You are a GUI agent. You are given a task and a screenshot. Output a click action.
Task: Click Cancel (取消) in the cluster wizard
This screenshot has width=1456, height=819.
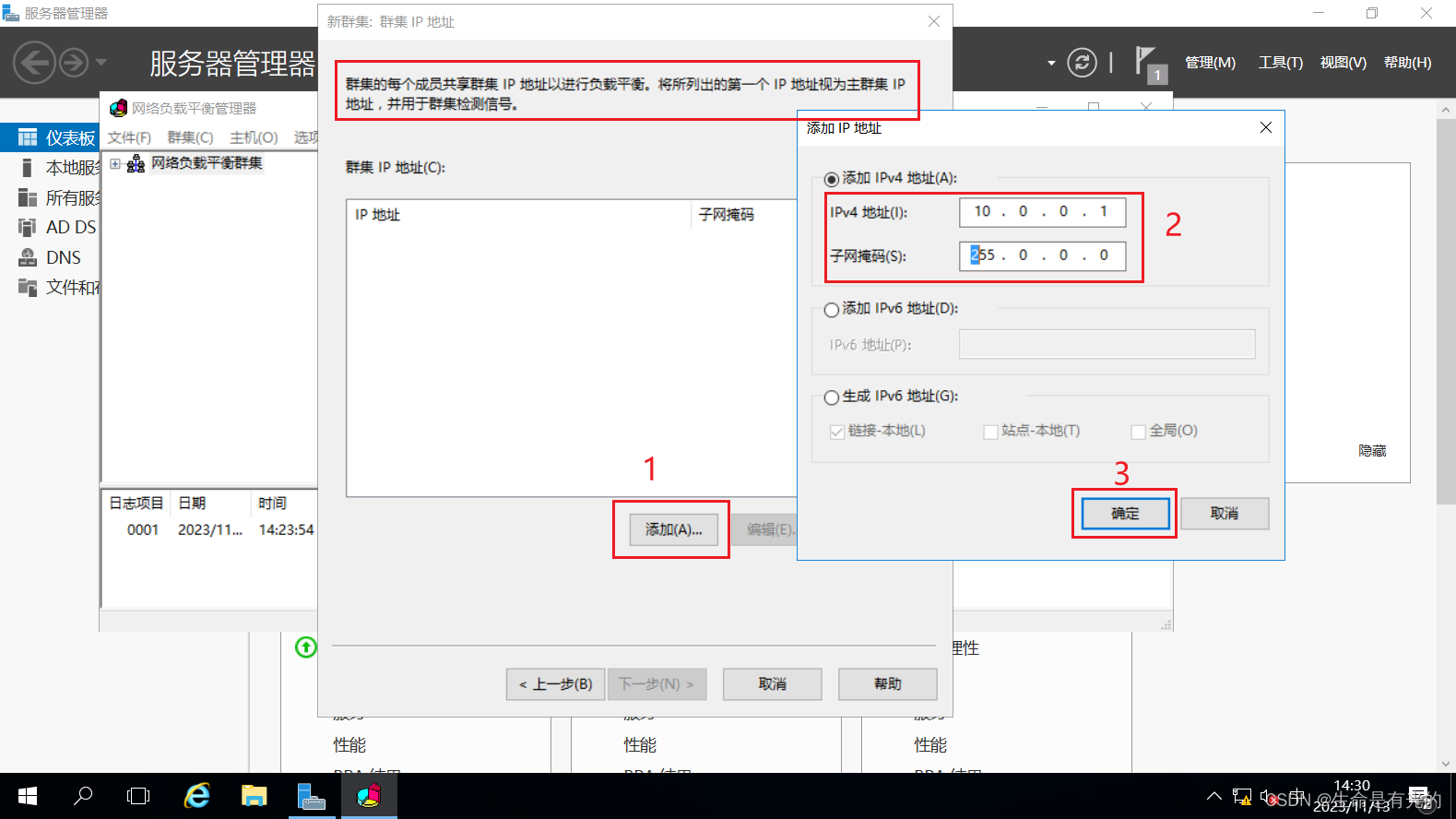[773, 684]
